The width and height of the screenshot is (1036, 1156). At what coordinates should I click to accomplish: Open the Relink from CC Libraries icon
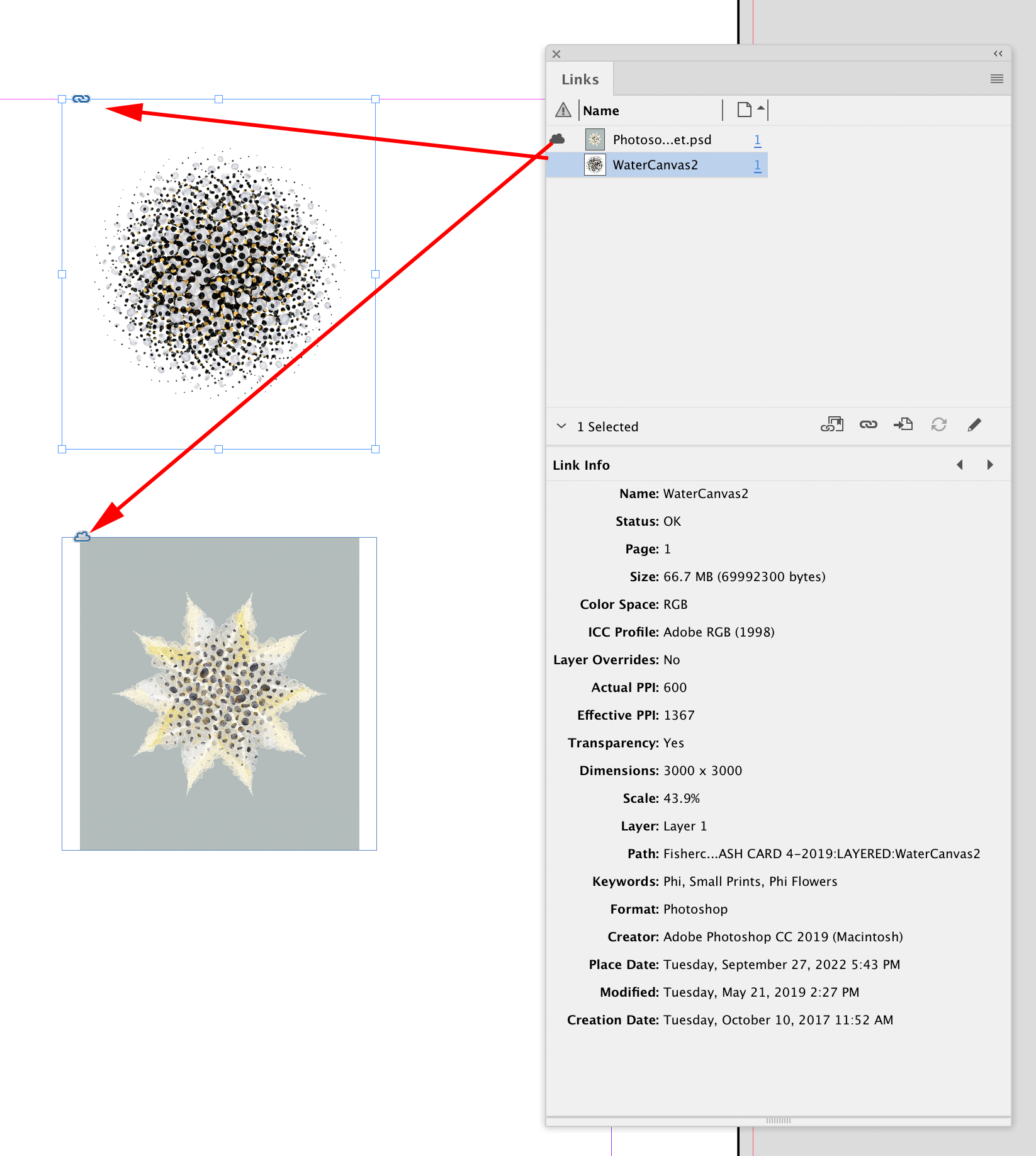[832, 425]
